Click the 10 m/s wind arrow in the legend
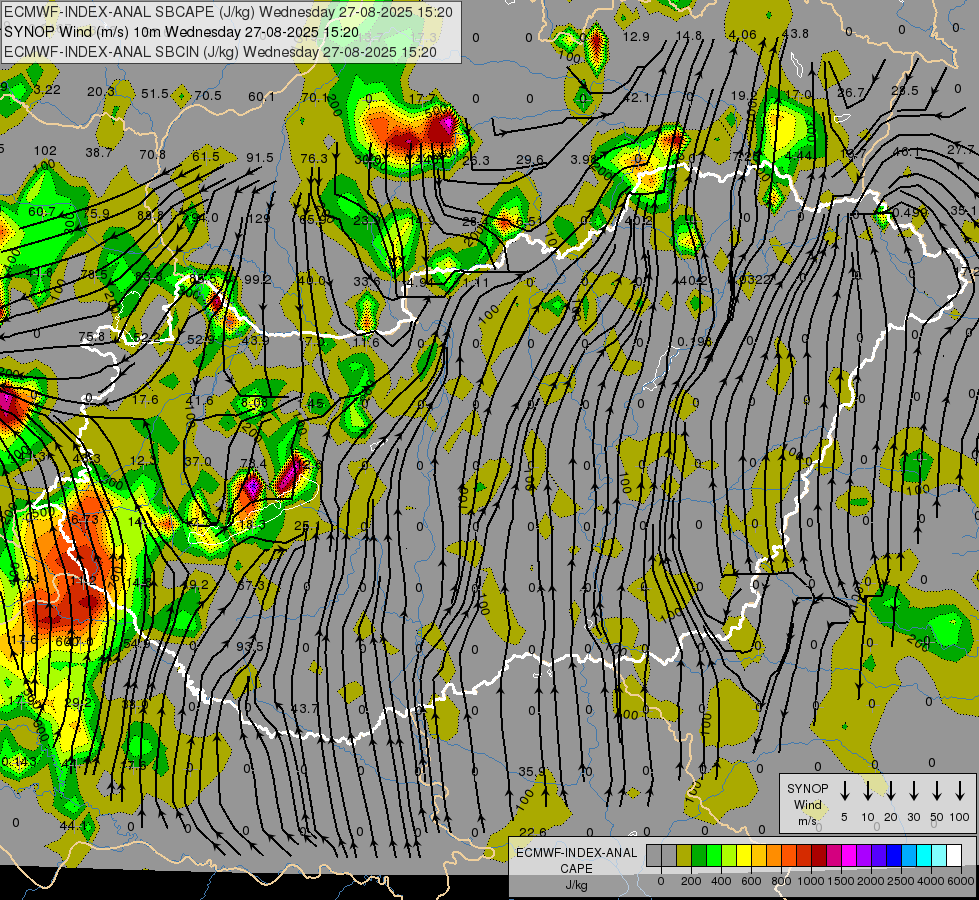Image resolution: width=979 pixels, height=900 pixels. pos(867,791)
